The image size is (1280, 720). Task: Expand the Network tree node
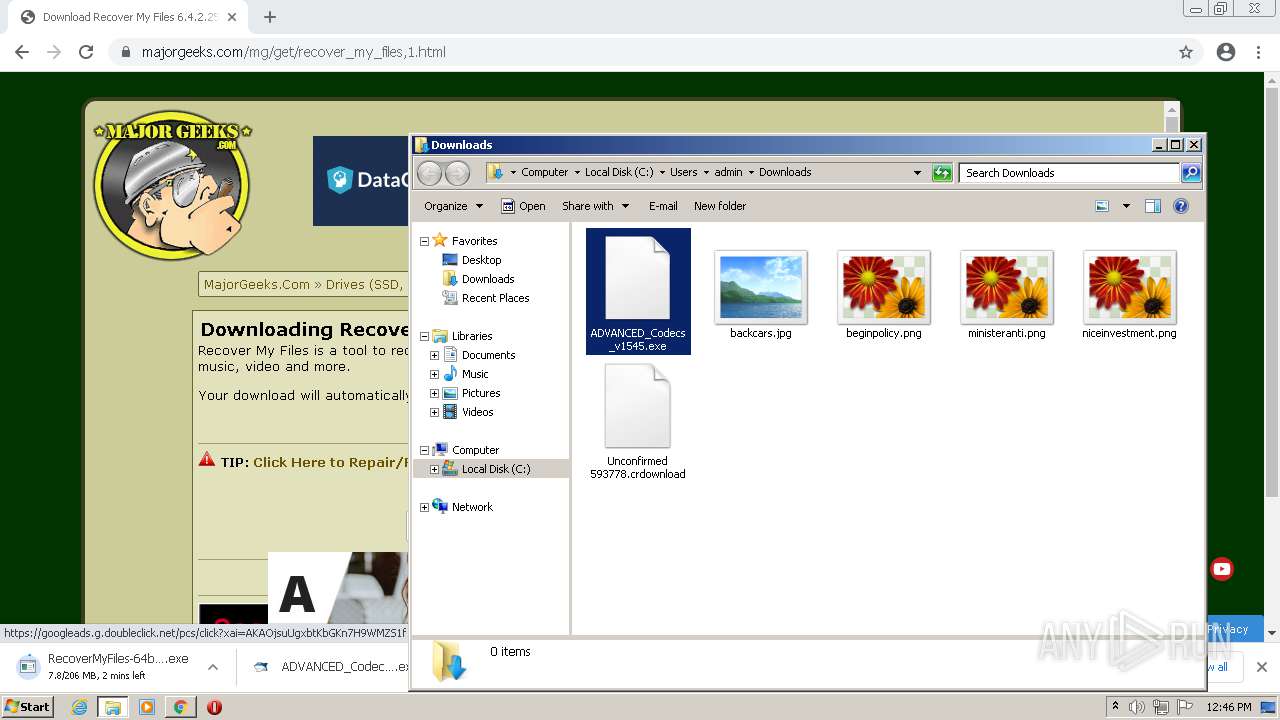424,507
